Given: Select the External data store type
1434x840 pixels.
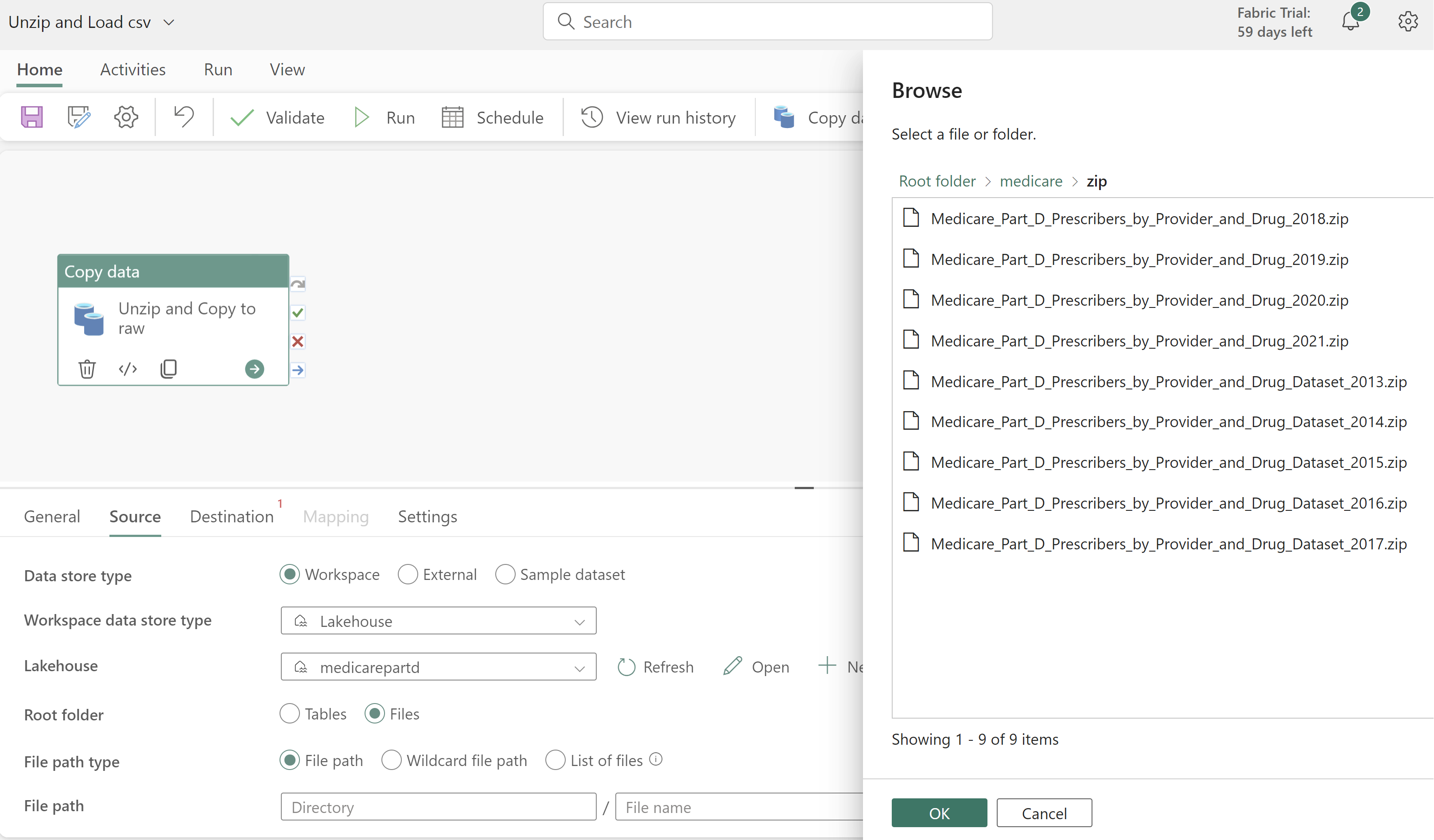Looking at the screenshot, I should click(408, 575).
